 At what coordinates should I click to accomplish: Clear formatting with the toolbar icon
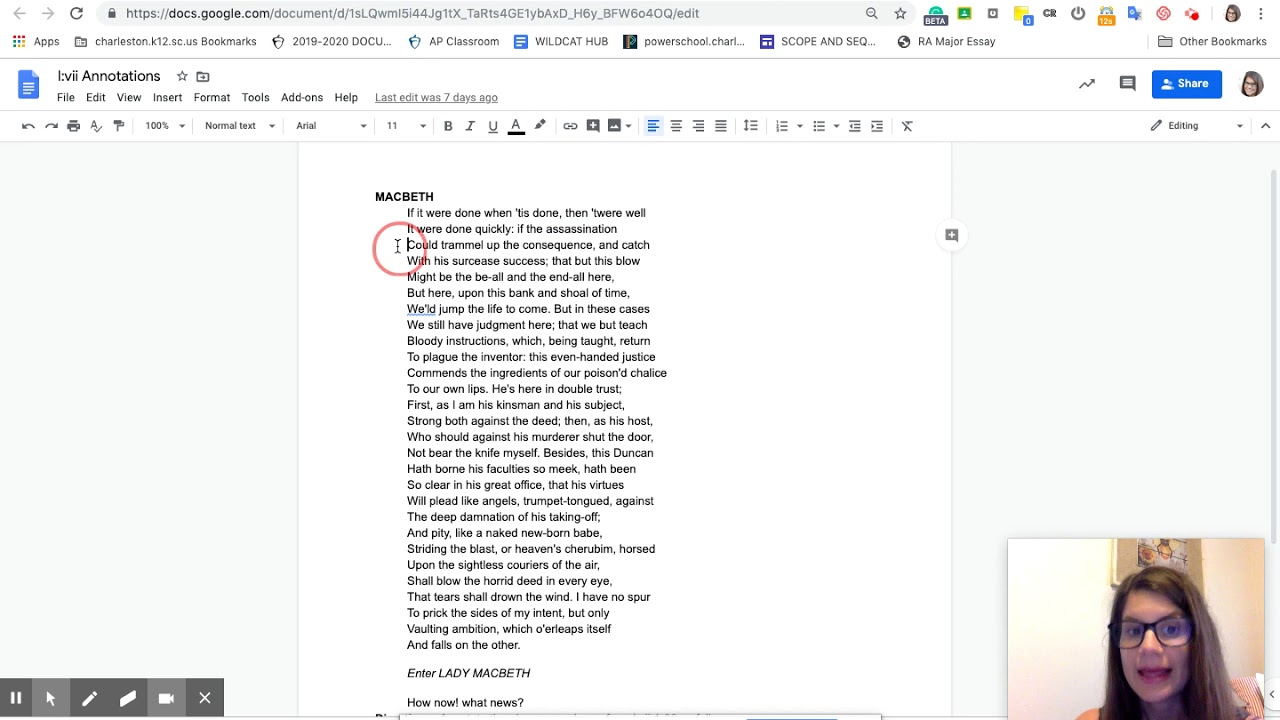(x=907, y=126)
